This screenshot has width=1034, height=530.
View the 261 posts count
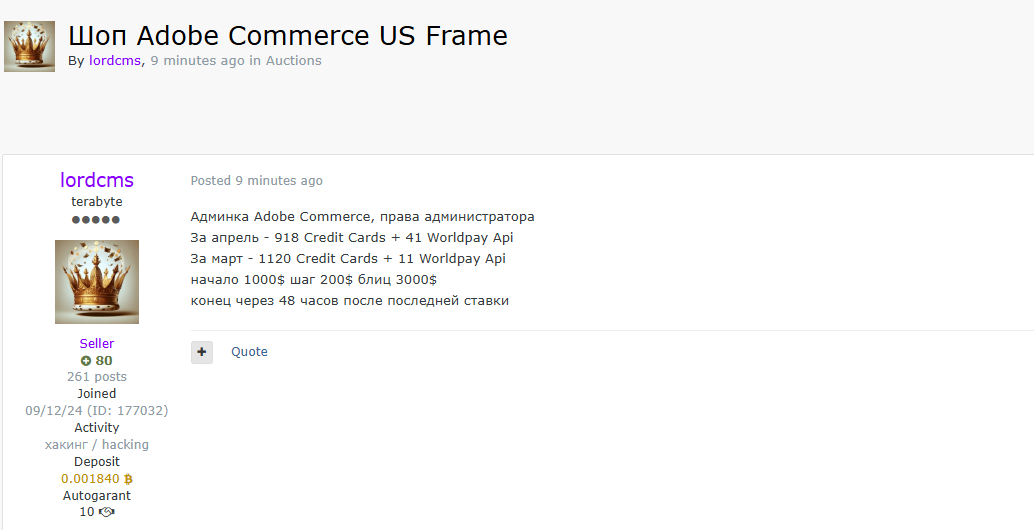(x=97, y=377)
